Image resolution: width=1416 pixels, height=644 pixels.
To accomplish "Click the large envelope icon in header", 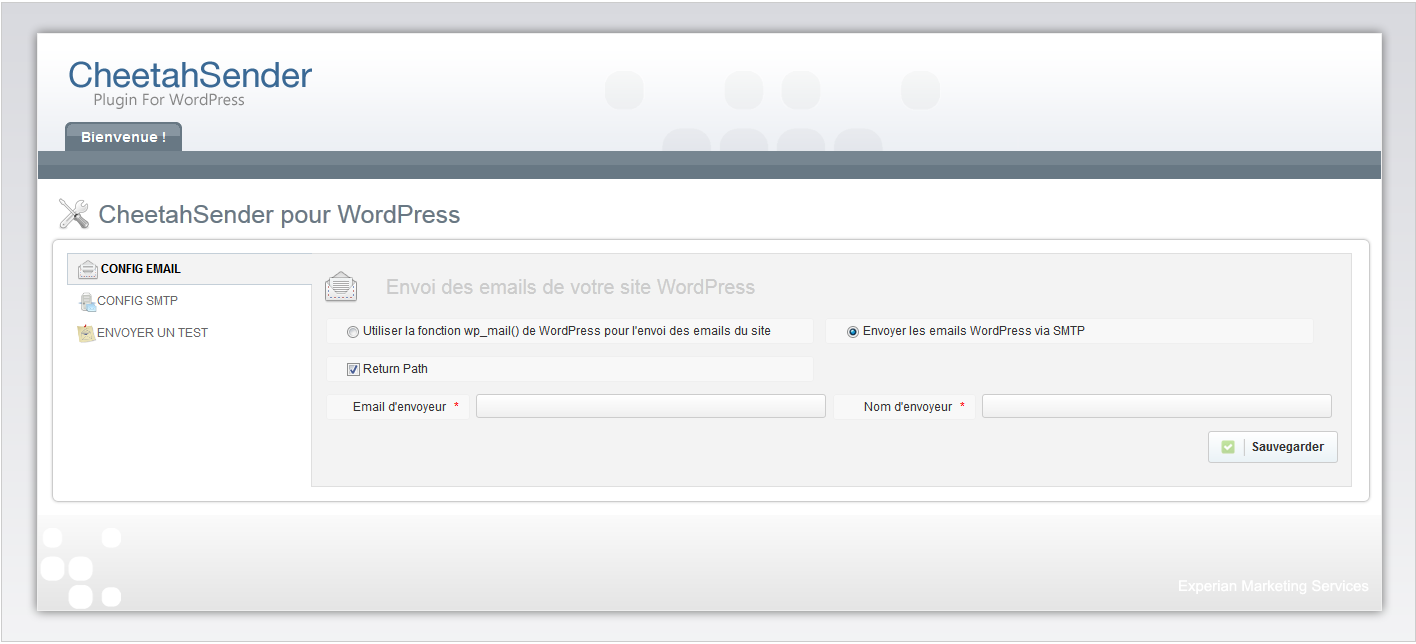I will click(341, 287).
